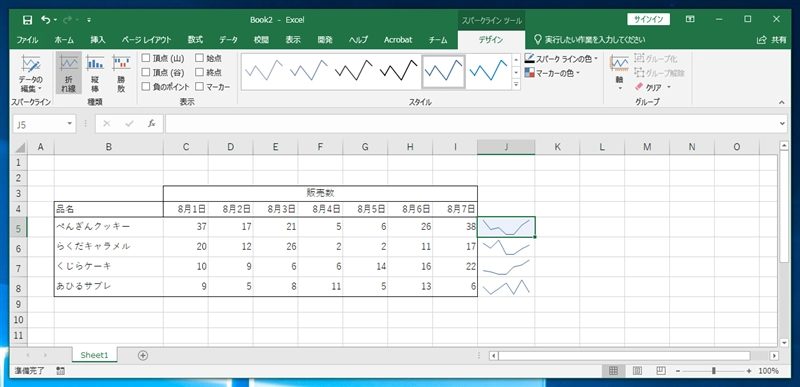Enable the Low Point 頂点(谷) checkbox
Viewport: 800px width, 387px height.
click(x=146, y=73)
